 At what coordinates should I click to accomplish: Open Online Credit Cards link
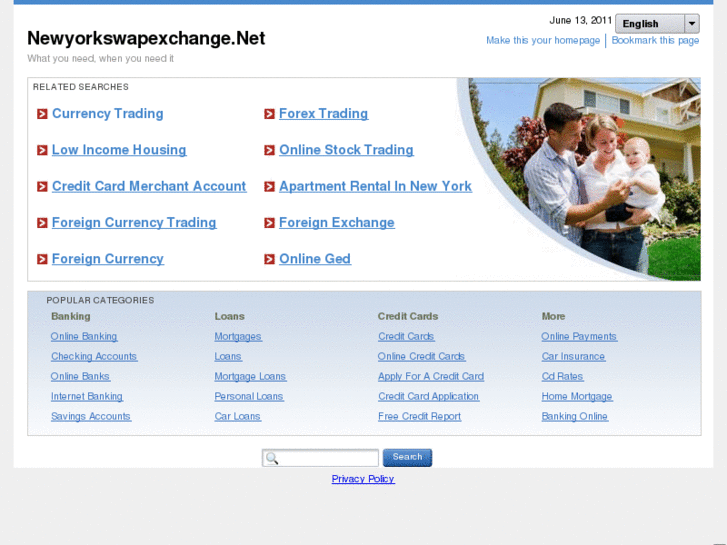[x=421, y=357]
